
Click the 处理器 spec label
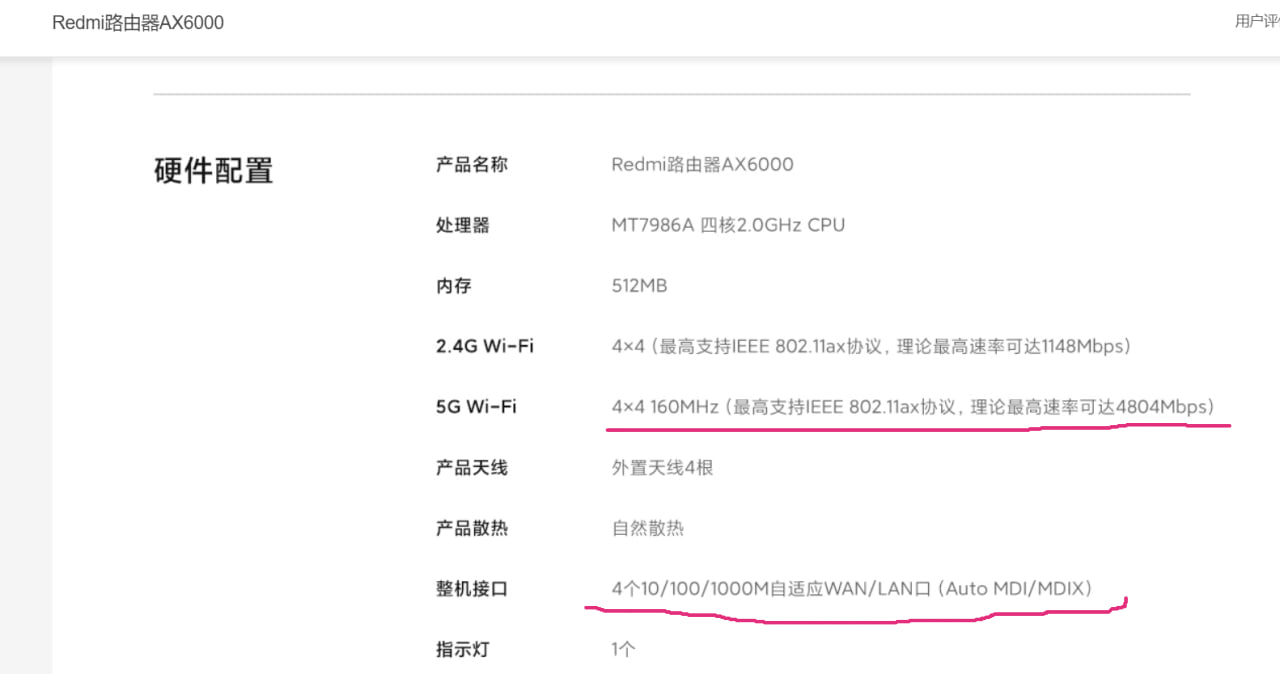point(462,225)
